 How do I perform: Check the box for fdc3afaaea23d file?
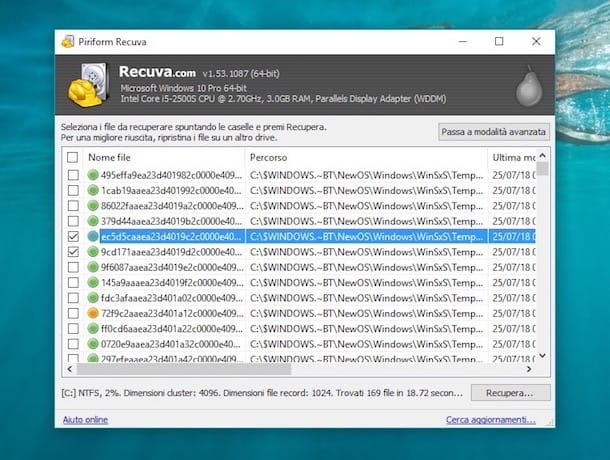tap(73, 298)
